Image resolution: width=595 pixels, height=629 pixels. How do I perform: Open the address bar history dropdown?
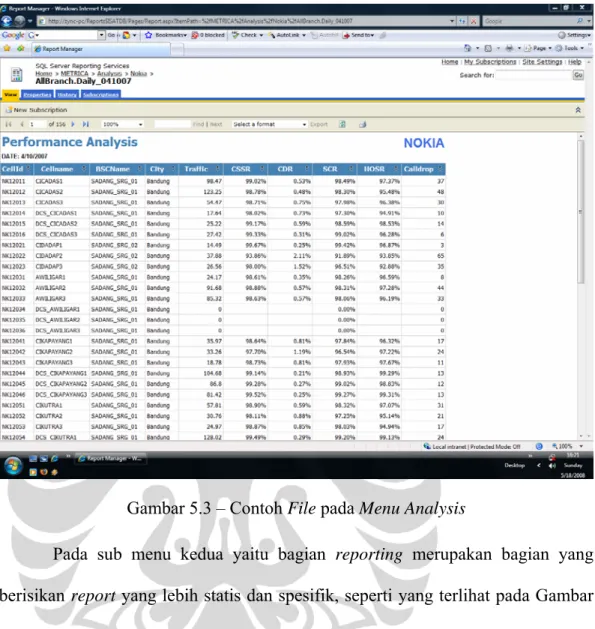point(452,21)
